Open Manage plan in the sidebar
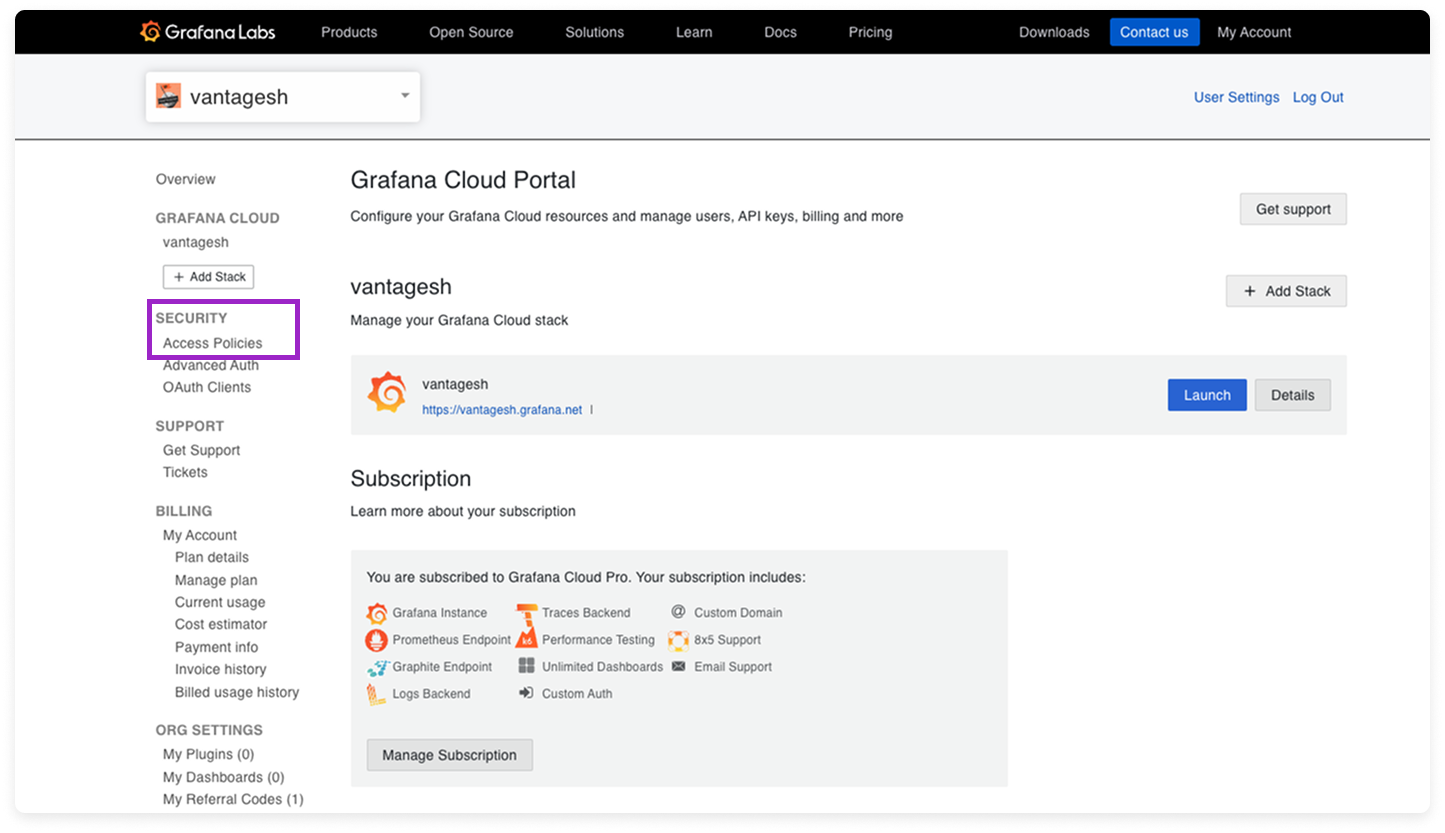The height and width of the screenshot is (833, 1445). [x=216, y=580]
